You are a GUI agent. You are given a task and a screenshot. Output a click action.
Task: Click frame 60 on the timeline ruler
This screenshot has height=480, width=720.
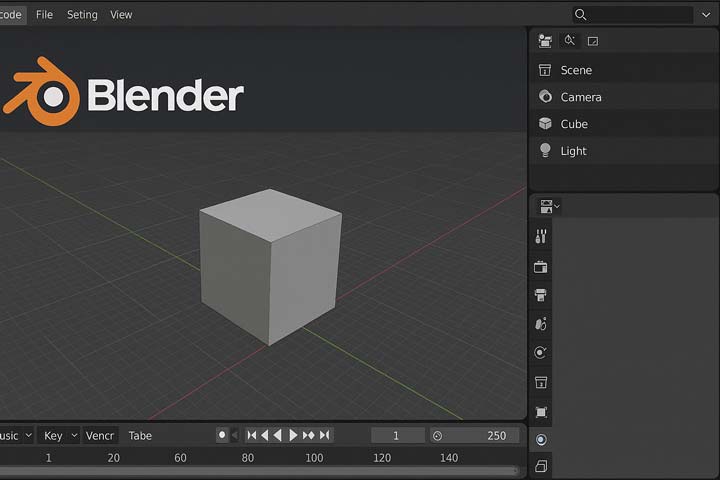pyautogui.click(x=180, y=458)
